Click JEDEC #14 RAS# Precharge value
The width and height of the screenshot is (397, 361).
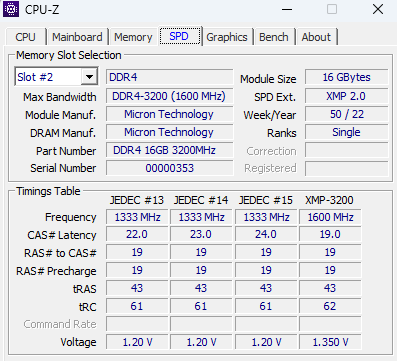(201, 270)
